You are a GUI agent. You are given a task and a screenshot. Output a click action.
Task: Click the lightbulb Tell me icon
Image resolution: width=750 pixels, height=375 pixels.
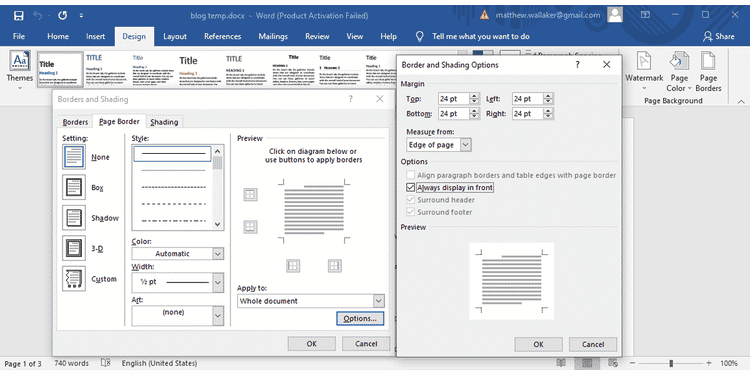pos(419,36)
